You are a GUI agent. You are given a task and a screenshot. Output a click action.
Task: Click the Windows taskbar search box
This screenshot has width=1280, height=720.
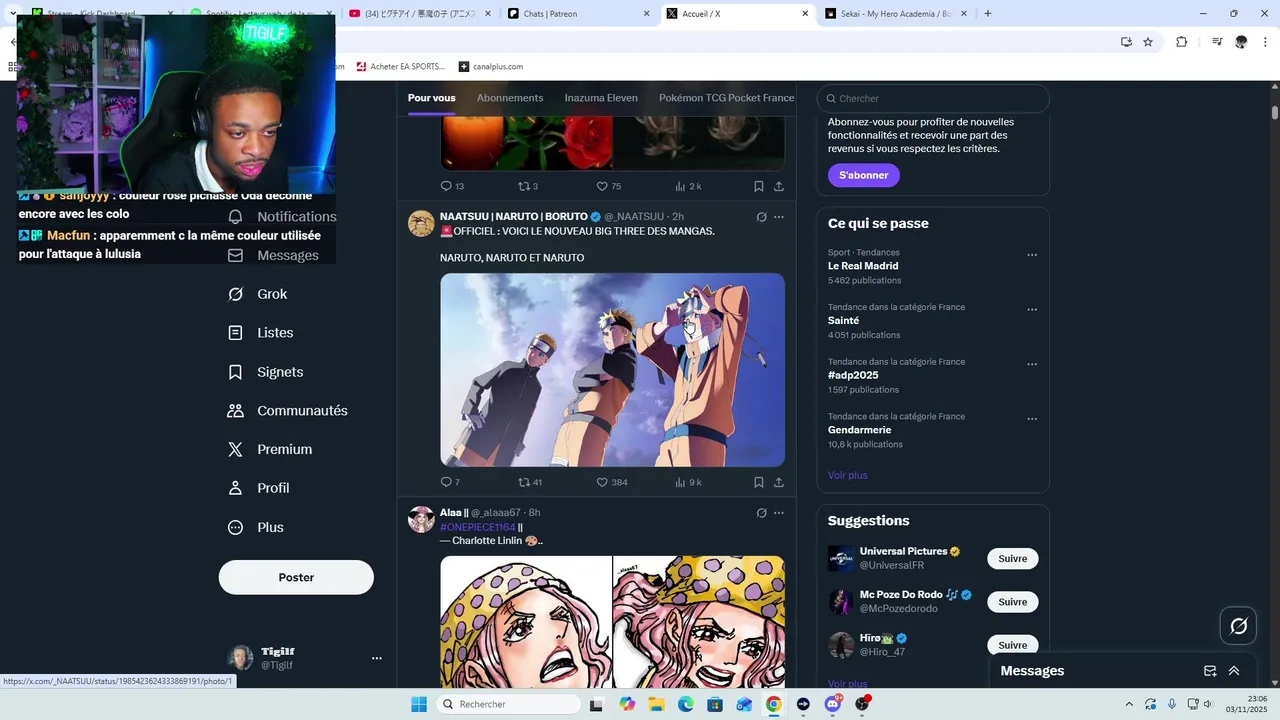click(x=507, y=704)
